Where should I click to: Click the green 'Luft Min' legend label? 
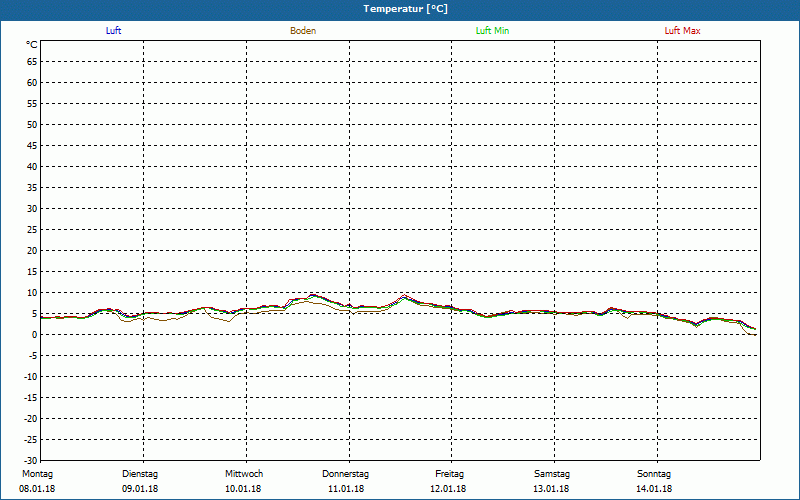click(x=492, y=31)
